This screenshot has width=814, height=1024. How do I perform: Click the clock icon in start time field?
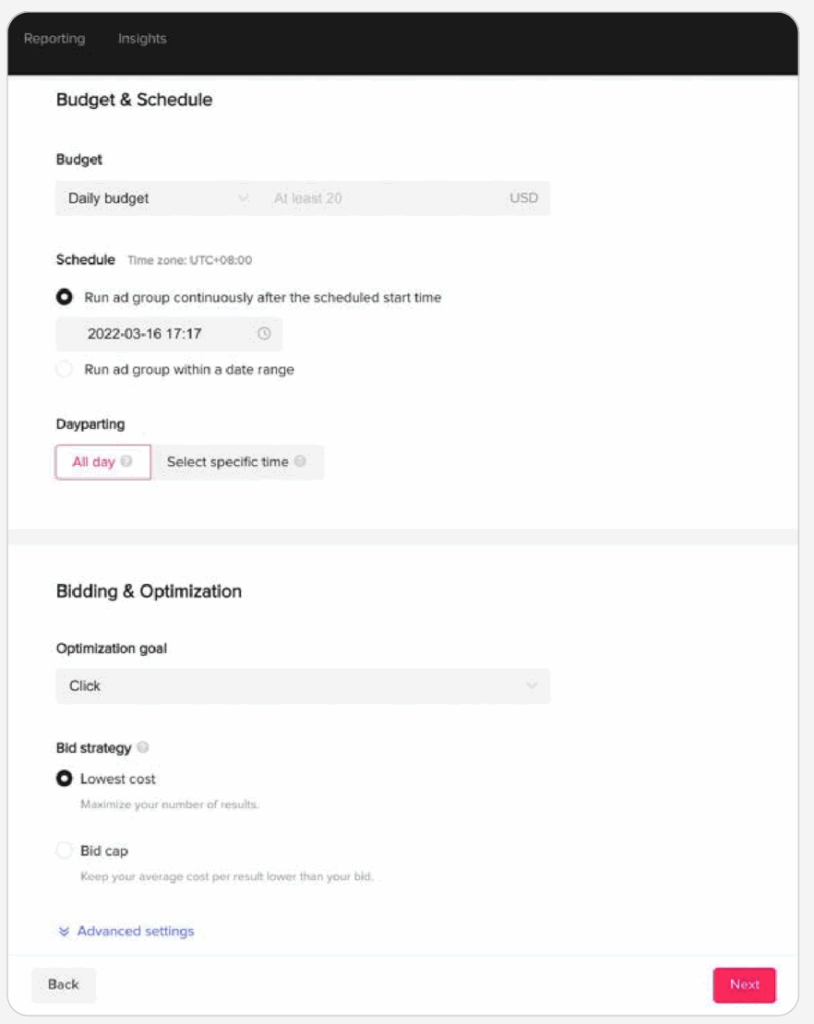264,334
